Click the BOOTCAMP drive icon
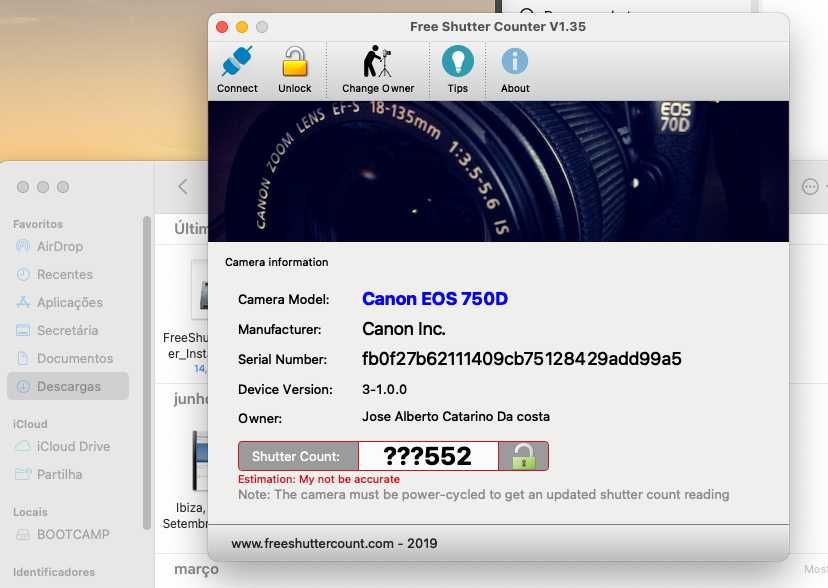 tap(23, 534)
